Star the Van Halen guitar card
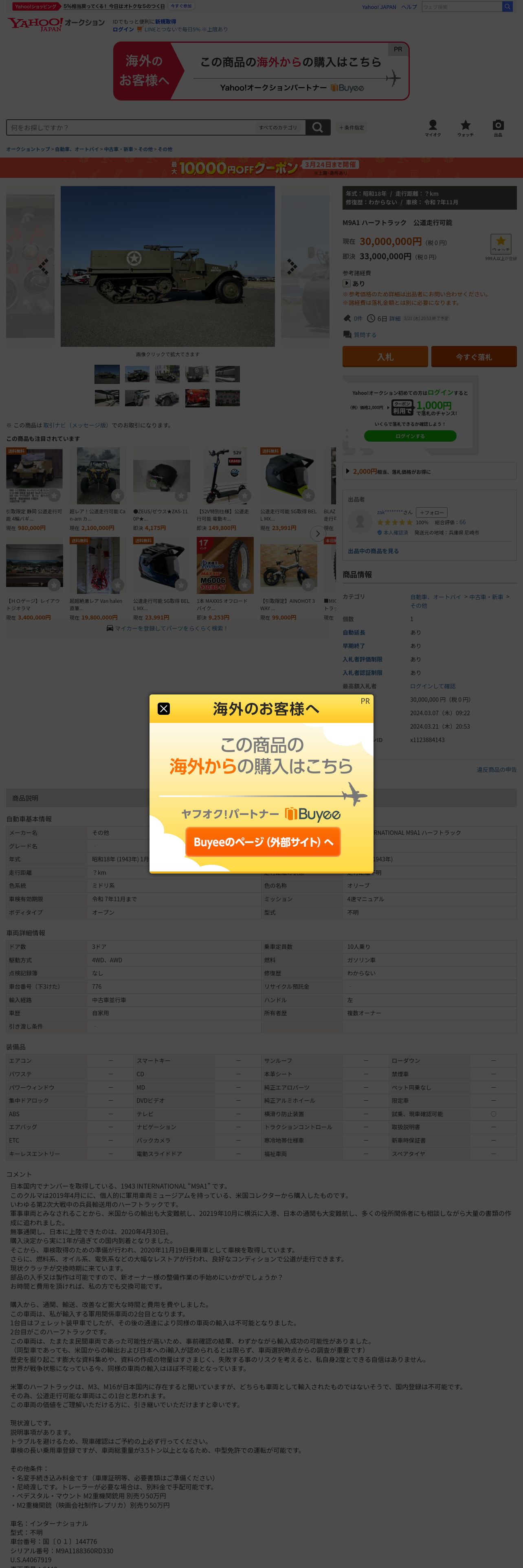Image resolution: width=523 pixels, height=1568 pixels. (118, 585)
